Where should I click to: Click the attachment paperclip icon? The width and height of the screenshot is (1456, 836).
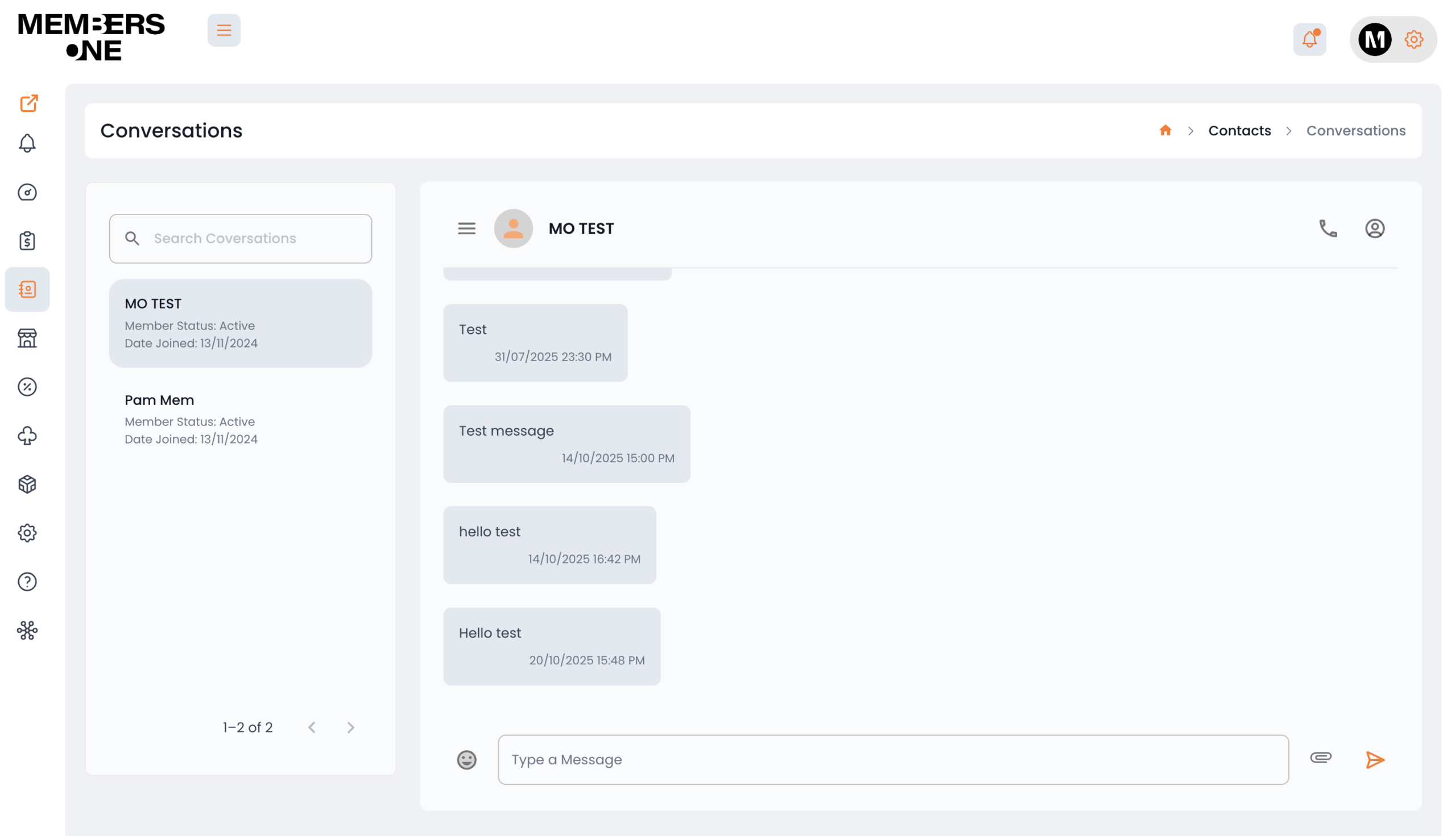coord(1321,758)
